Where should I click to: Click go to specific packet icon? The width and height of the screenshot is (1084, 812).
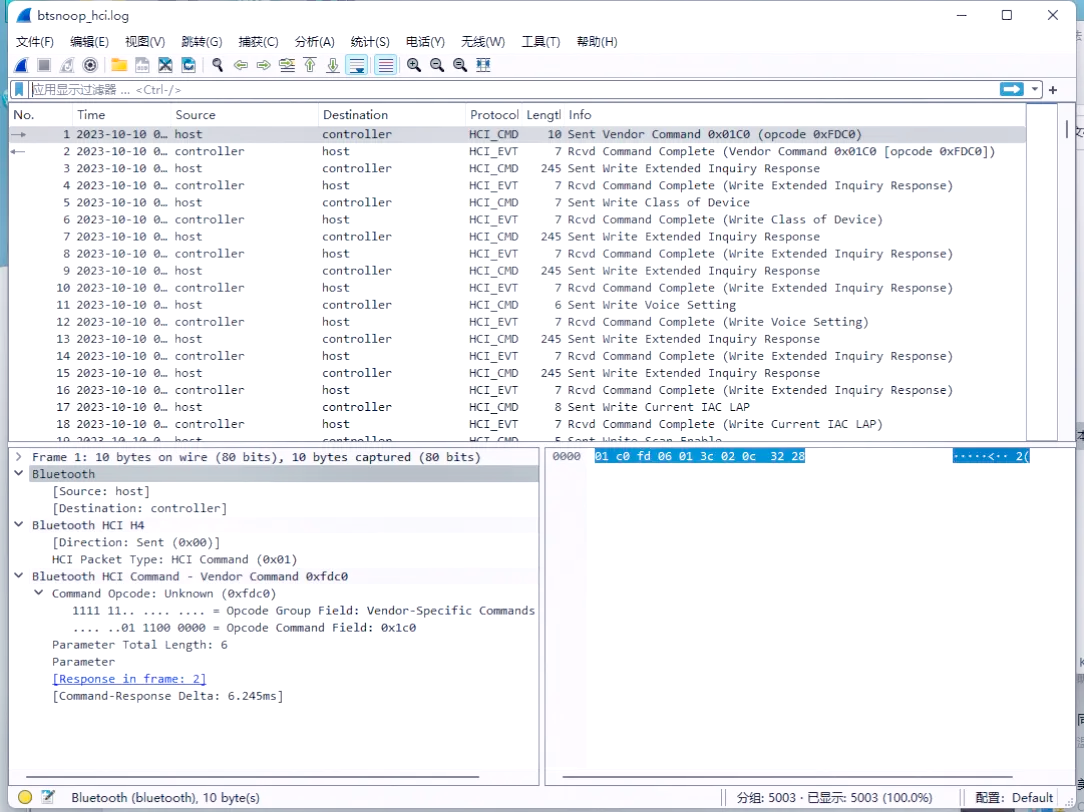coord(287,65)
